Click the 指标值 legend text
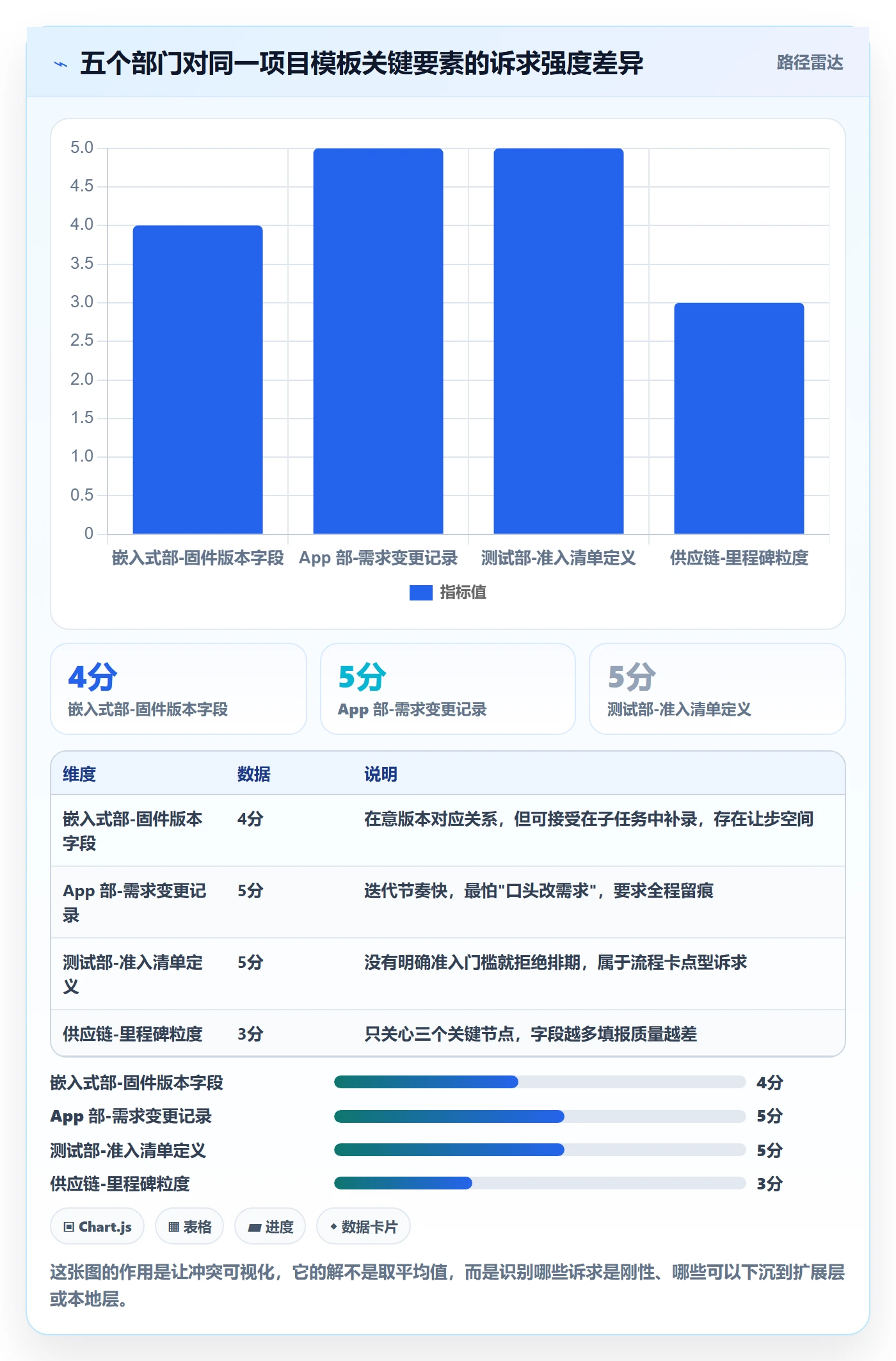The height and width of the screenshot is (1361, 896). pyautogui.click(x=463, y=593)
